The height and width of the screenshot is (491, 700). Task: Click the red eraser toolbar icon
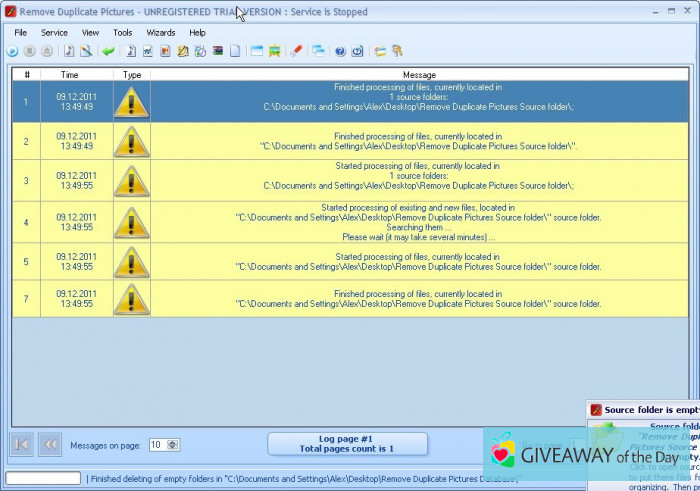pos(296,51)
